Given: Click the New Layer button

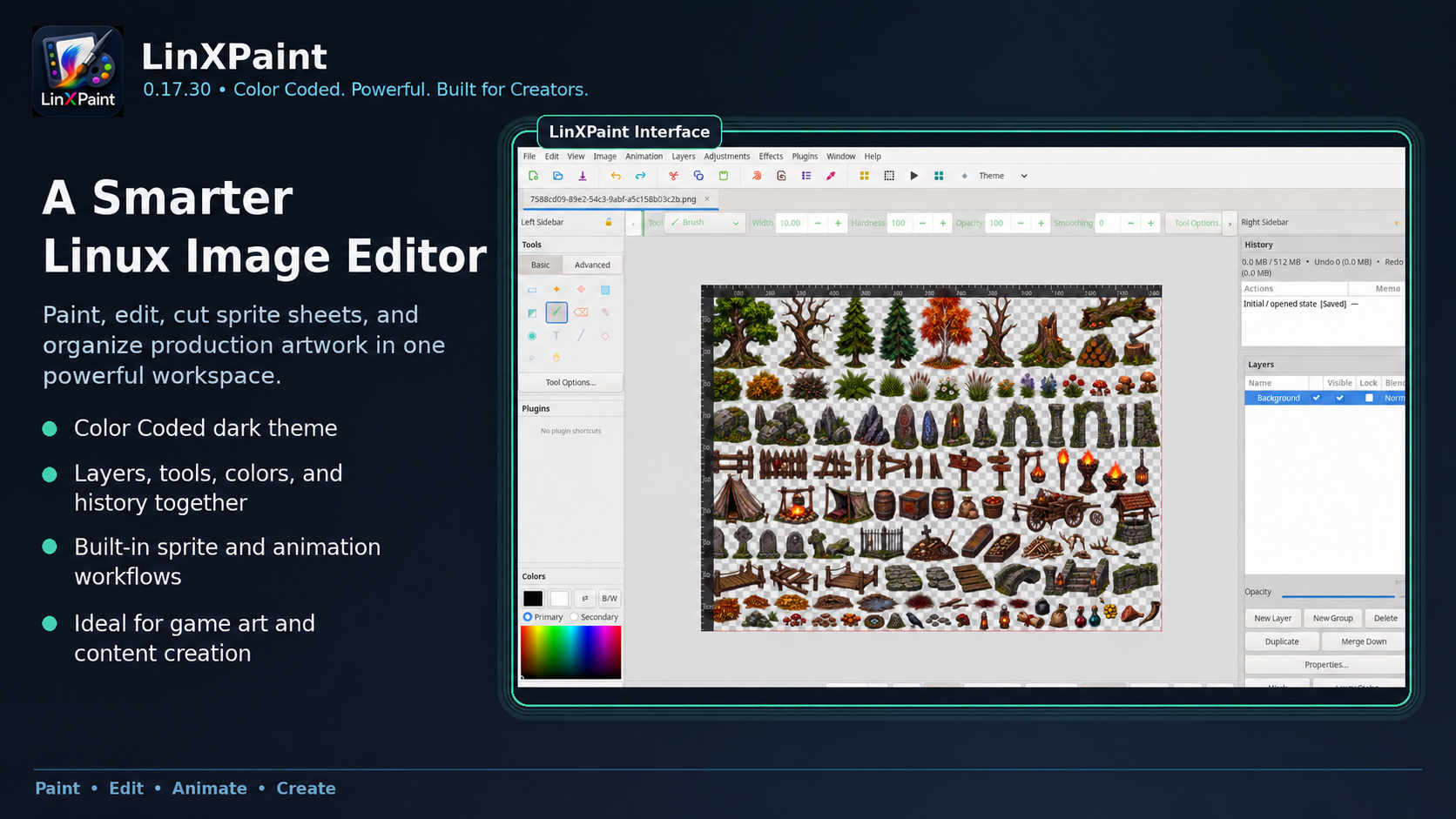Looking at the screenshot, I should 1273,618.
